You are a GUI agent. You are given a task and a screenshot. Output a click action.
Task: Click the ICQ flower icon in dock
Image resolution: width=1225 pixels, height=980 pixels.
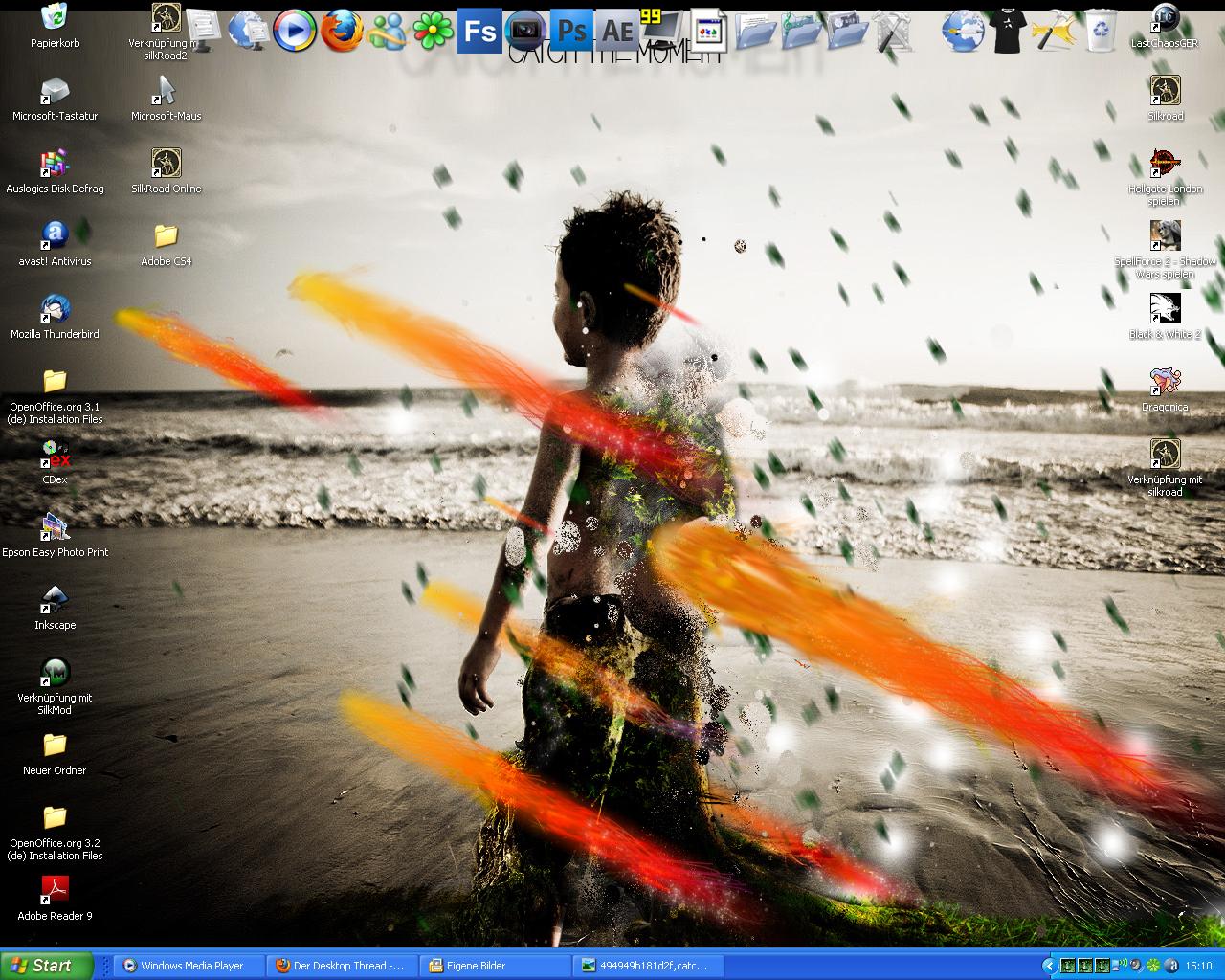pos(432,32)
